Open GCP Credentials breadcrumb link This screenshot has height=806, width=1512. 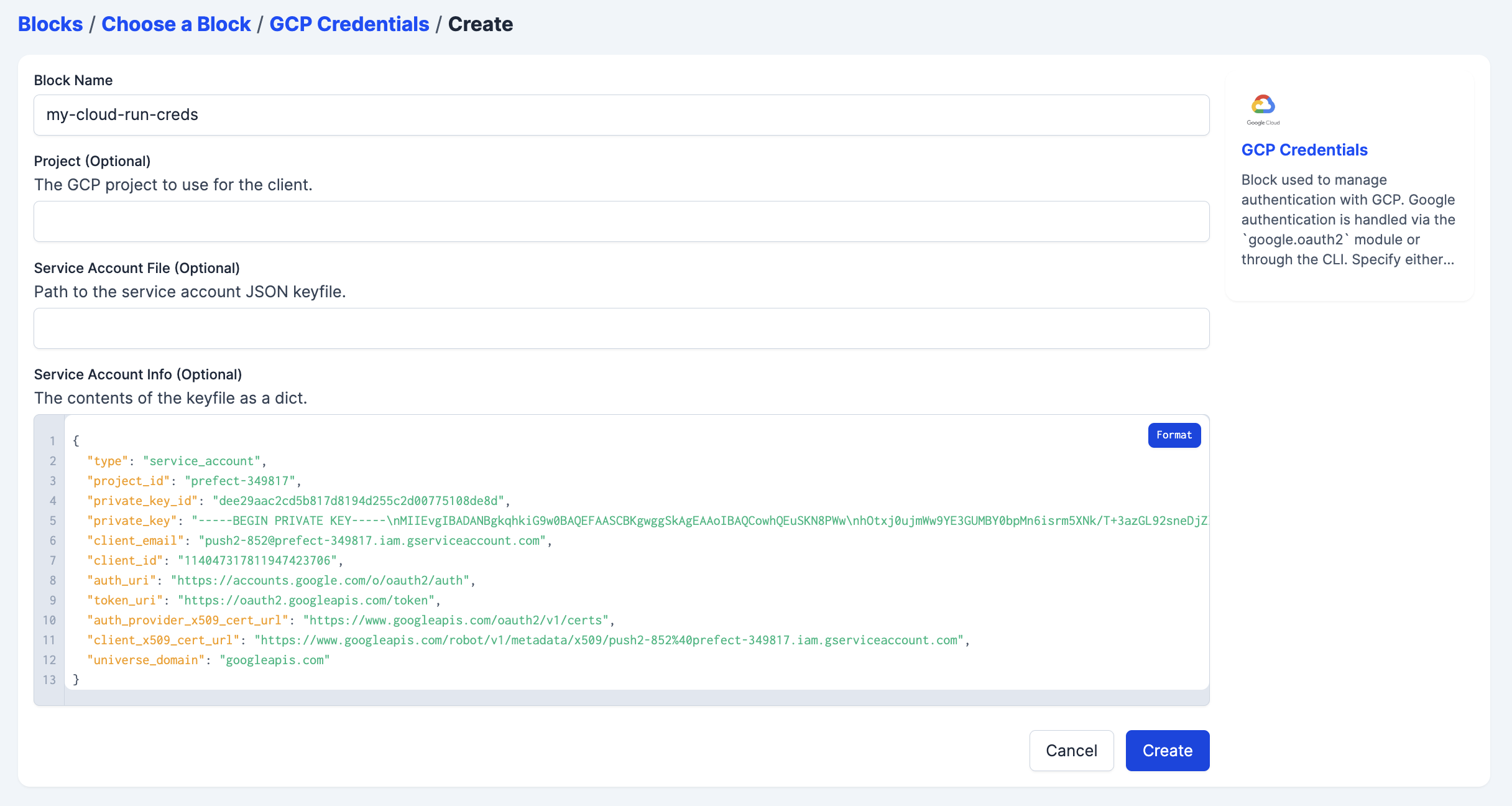[349, 24]
